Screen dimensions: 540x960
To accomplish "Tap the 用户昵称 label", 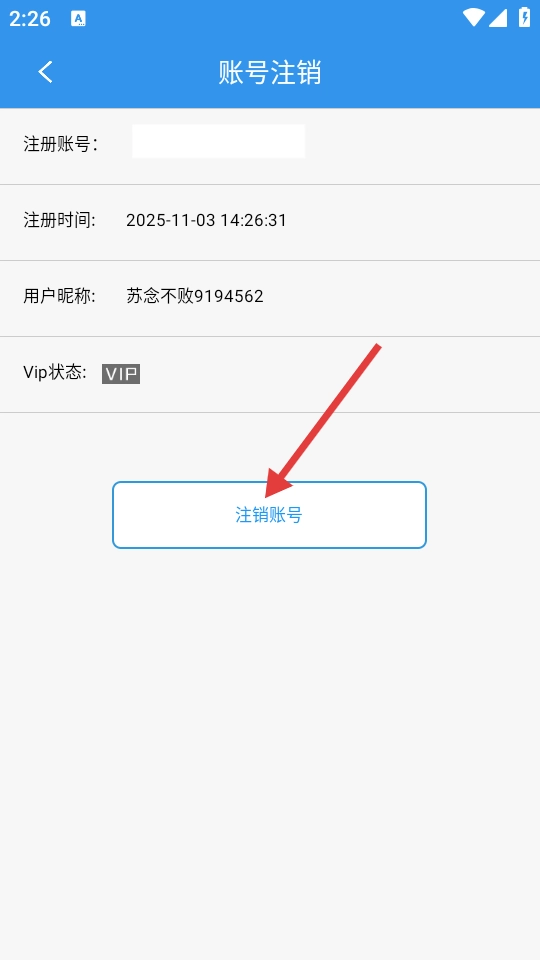I will (x=59, y=296).
